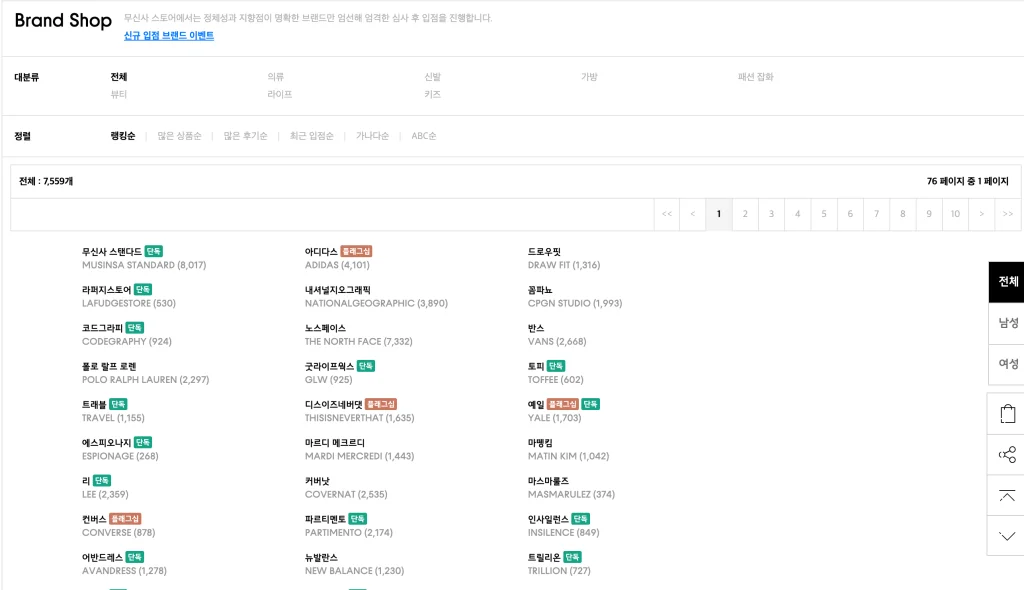This screenshot has width=1024, height=590.
Task: Go to page 7
Action: 876,214
